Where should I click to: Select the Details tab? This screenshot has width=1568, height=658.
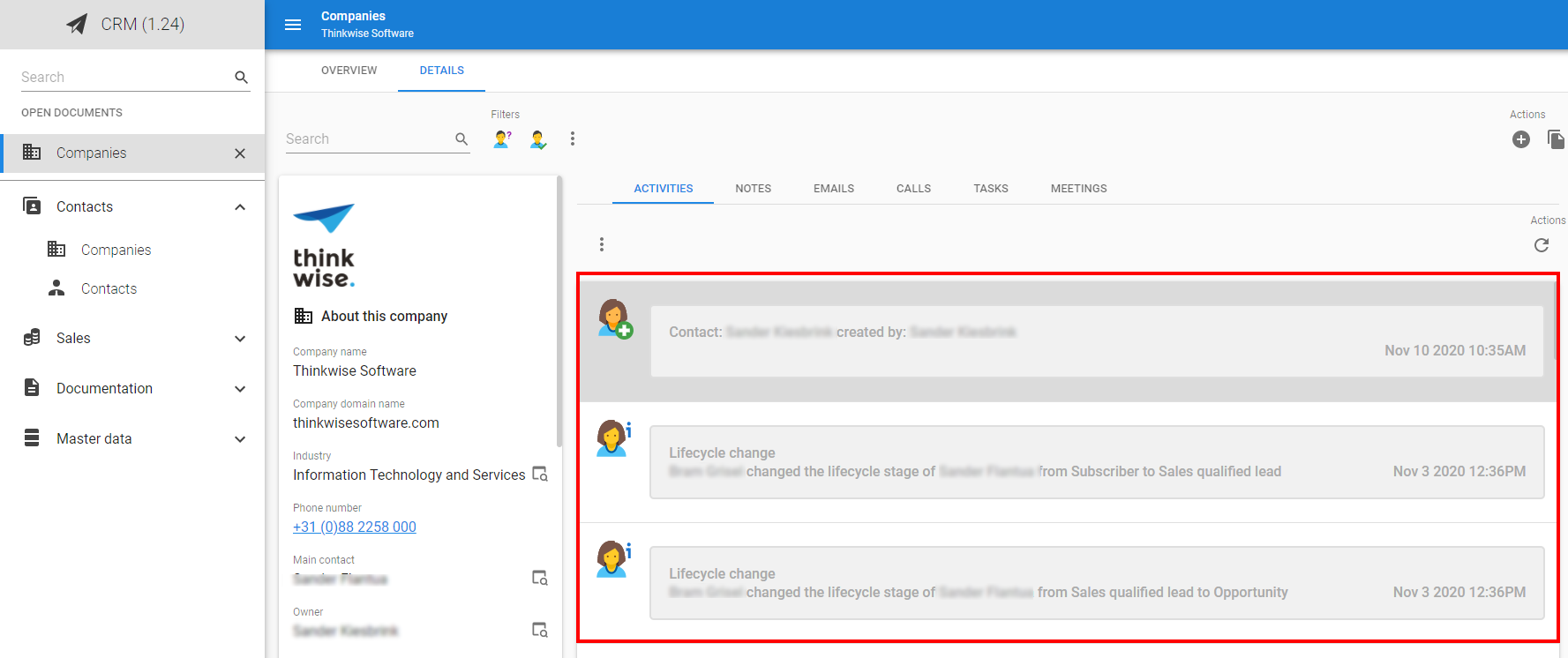[x=441, y=71]
